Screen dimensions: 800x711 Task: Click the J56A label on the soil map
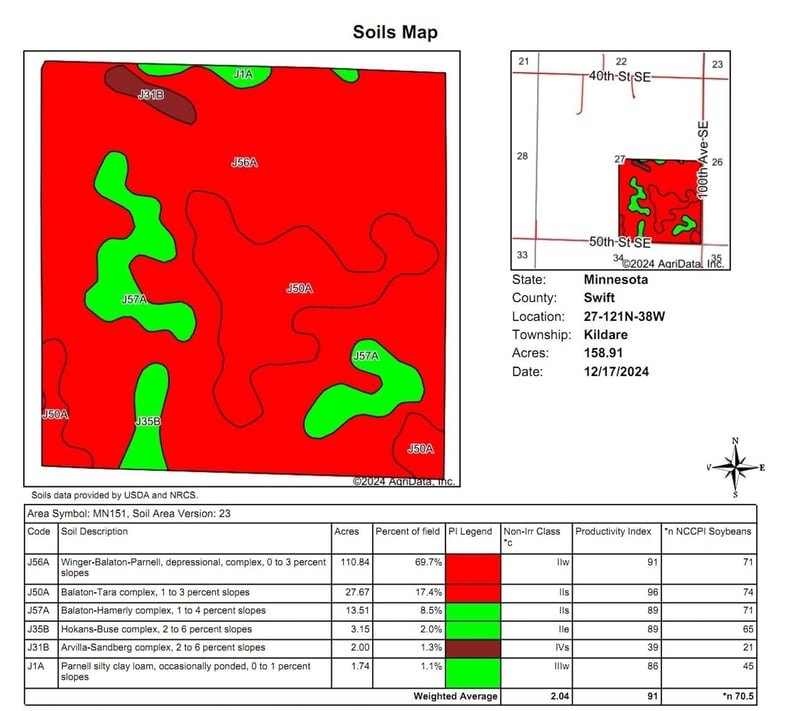tap(244, 163)
